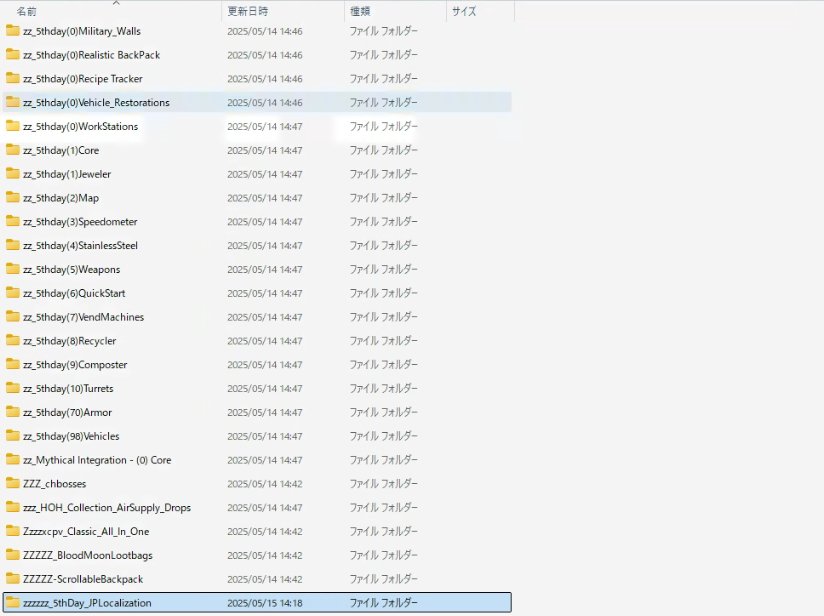The height and width of the screenshot is (616, 824).
Task: Select the zzzzzz_5thDay_JPLocalization folder name
Action: point(87,603)
